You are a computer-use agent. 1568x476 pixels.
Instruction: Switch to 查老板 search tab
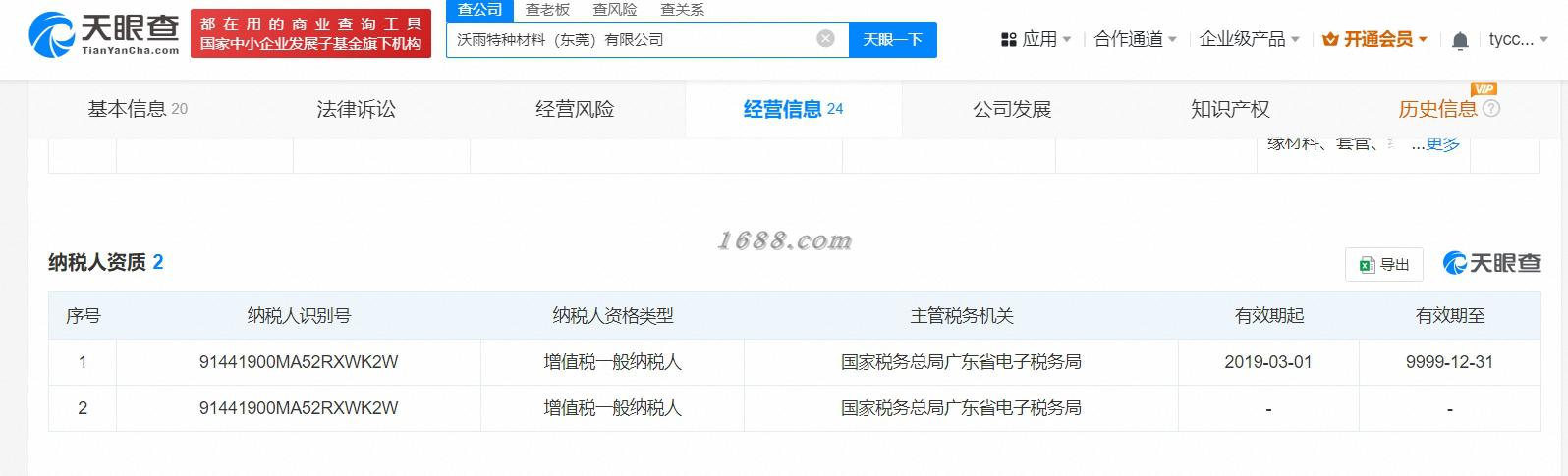click(547, 10)
